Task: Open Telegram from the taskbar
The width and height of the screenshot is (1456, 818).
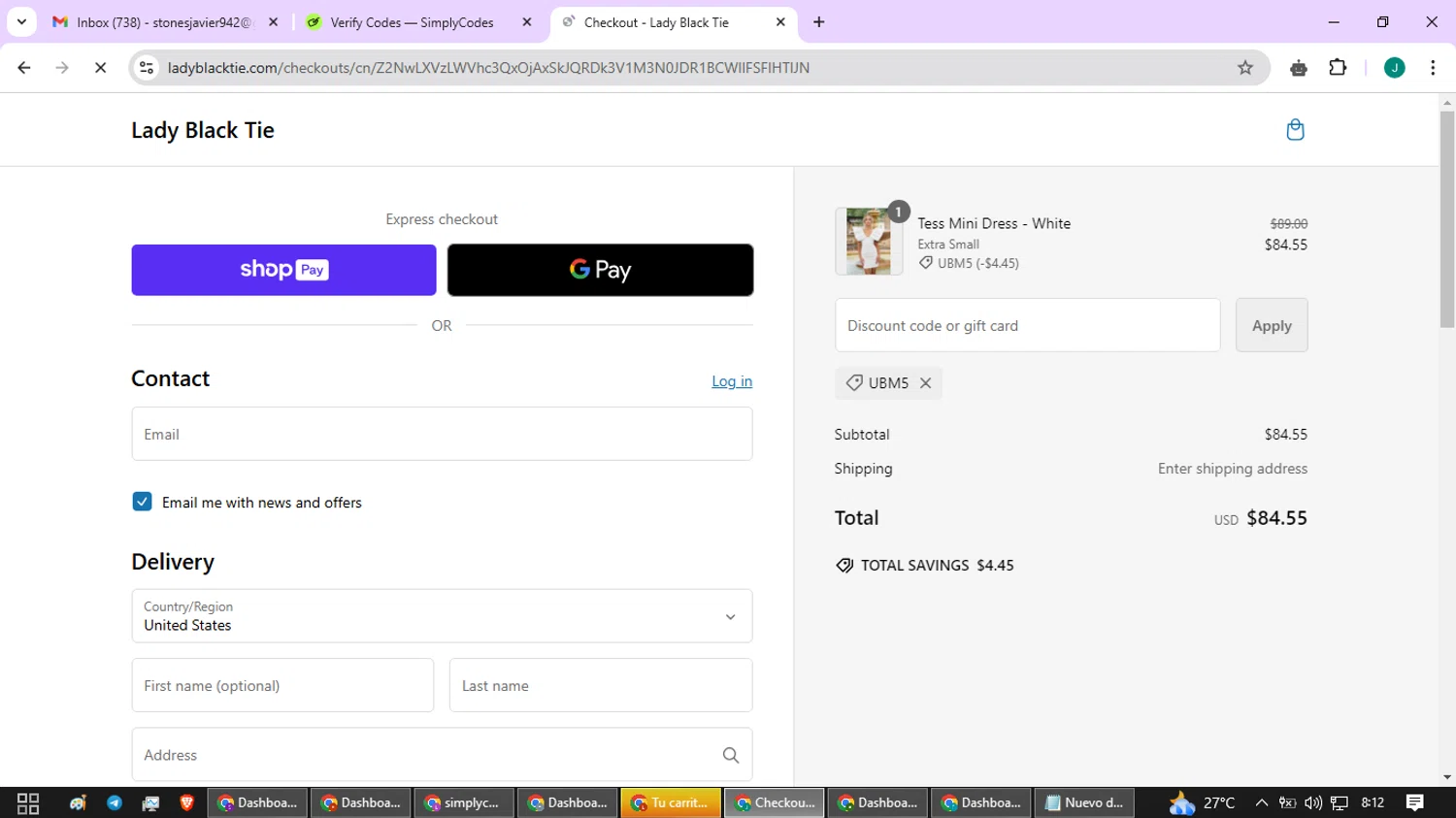Action: click(115, 802)
